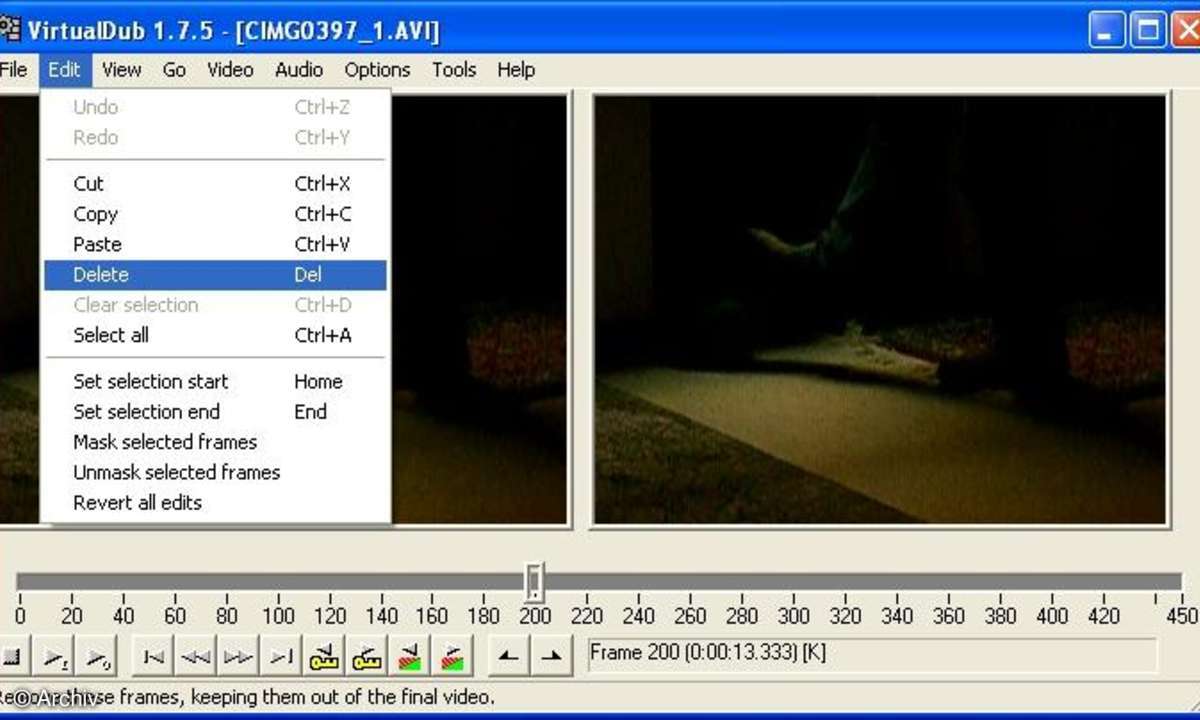Viewport: 1200px width, 720px height.
Task: Close the VirtualDub window
Action: coord(1186,30)
